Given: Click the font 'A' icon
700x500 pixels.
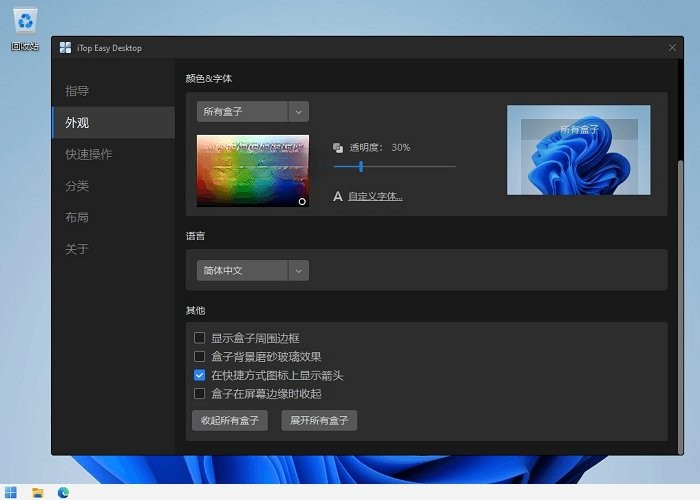Looking at the screenshot, I should [338, 196].
